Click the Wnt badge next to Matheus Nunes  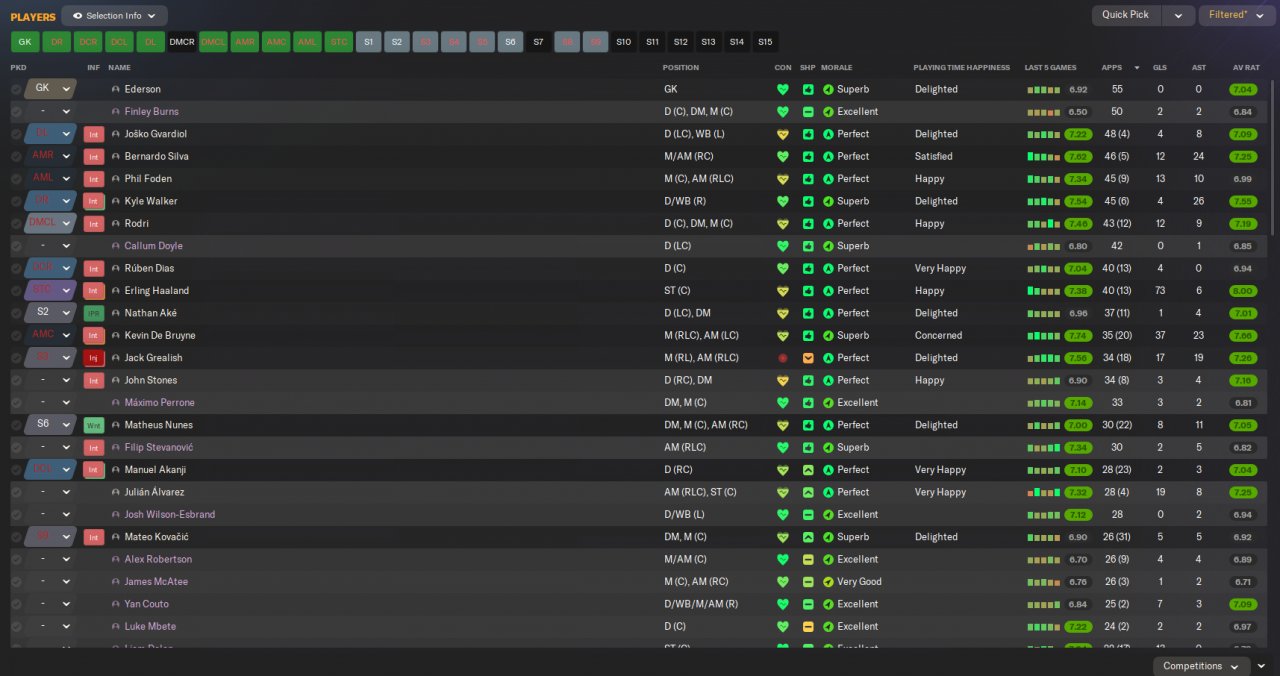point(94,425)
